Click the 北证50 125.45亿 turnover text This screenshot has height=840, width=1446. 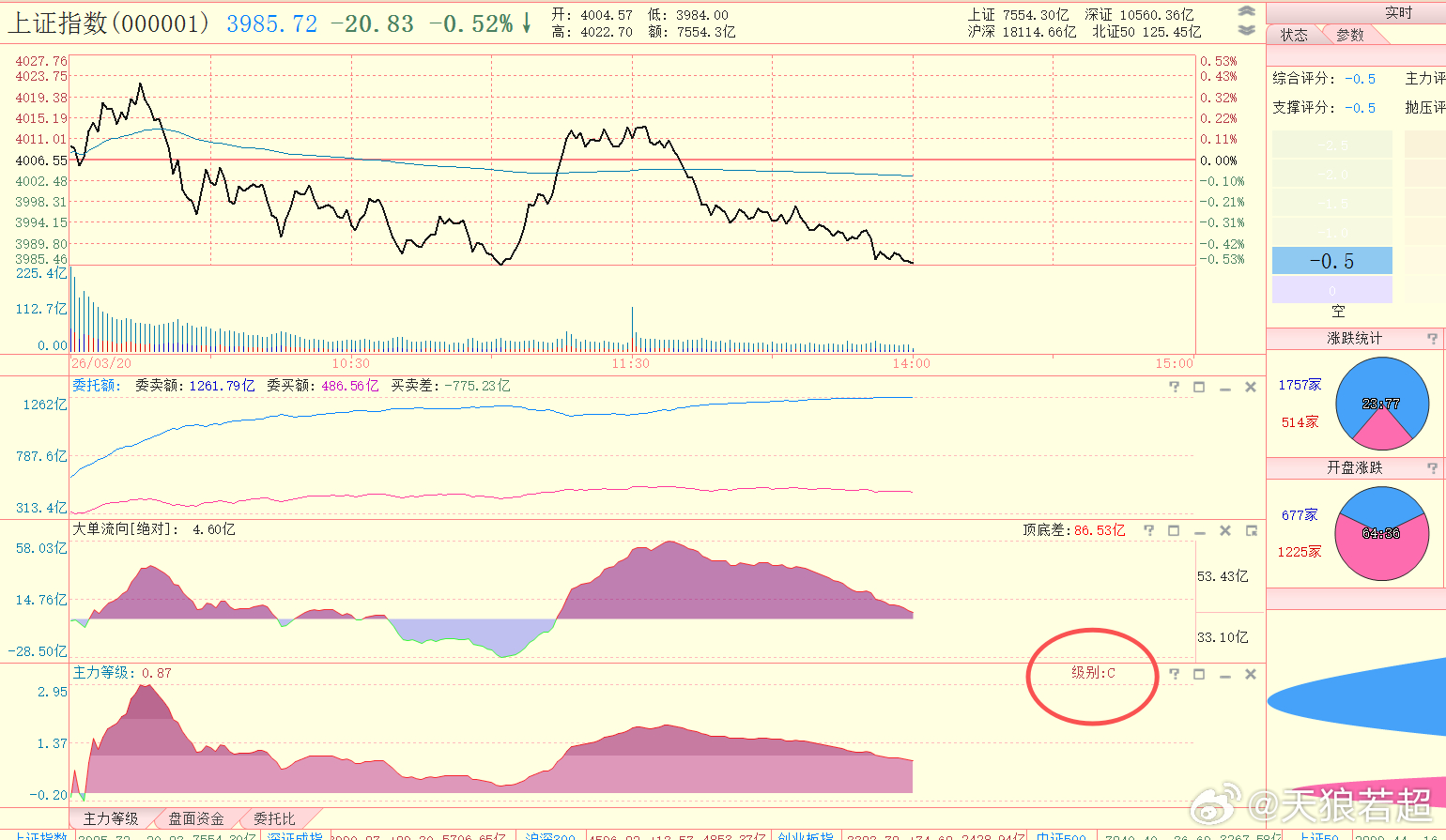pos(1146,32)
